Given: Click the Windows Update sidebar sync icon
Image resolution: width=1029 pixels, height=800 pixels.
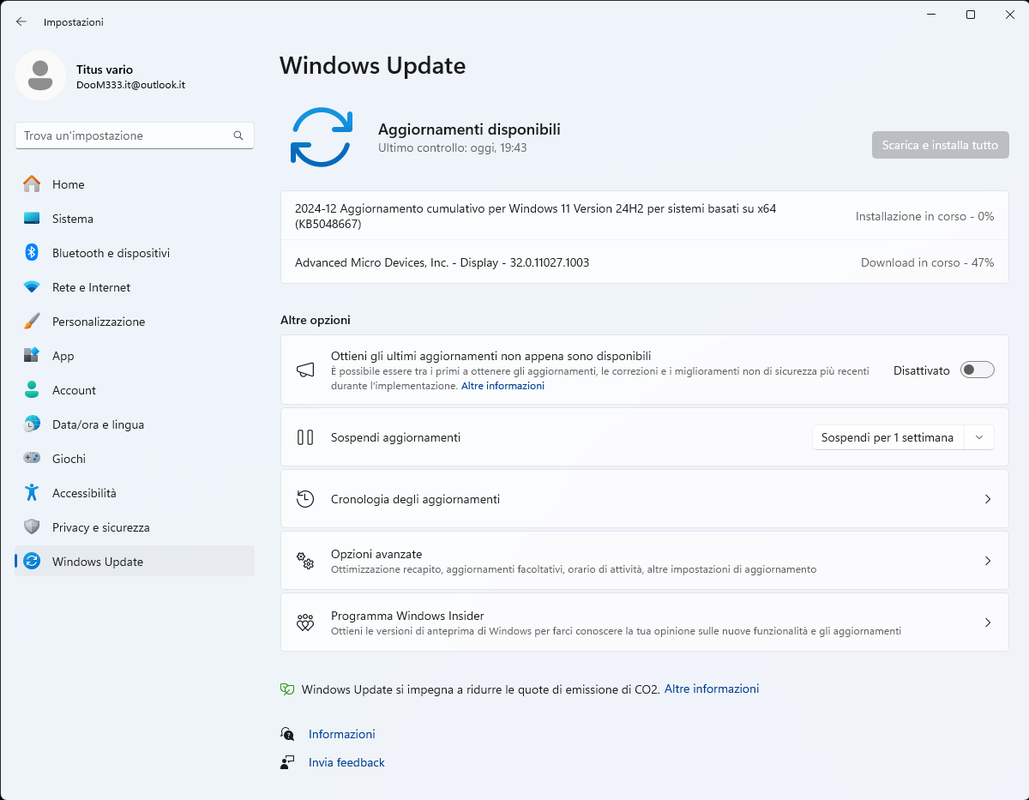Looking at the screenshot, I should [x=32, y=561].
